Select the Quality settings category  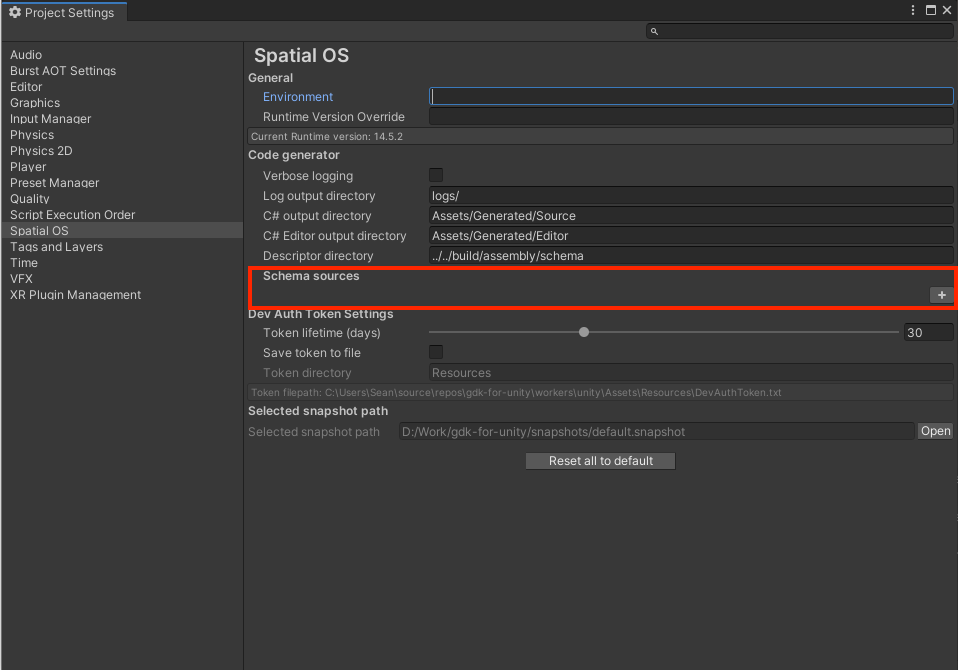point(29,198)
